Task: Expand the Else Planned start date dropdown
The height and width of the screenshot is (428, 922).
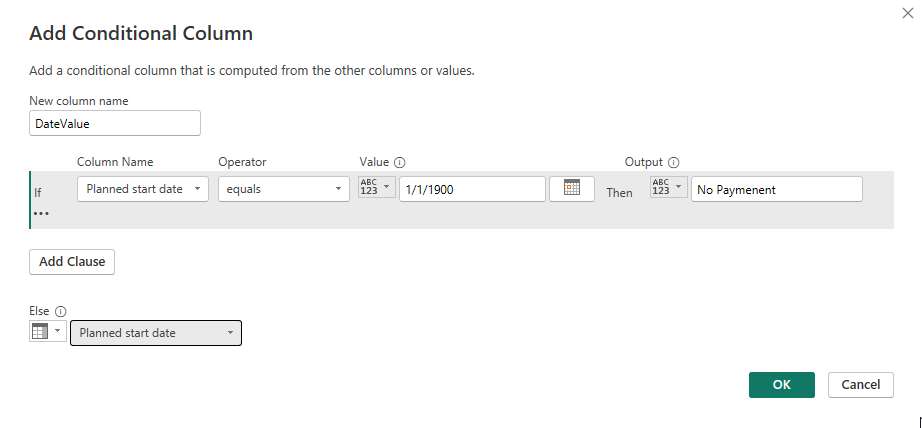Action: pos(156,333)
